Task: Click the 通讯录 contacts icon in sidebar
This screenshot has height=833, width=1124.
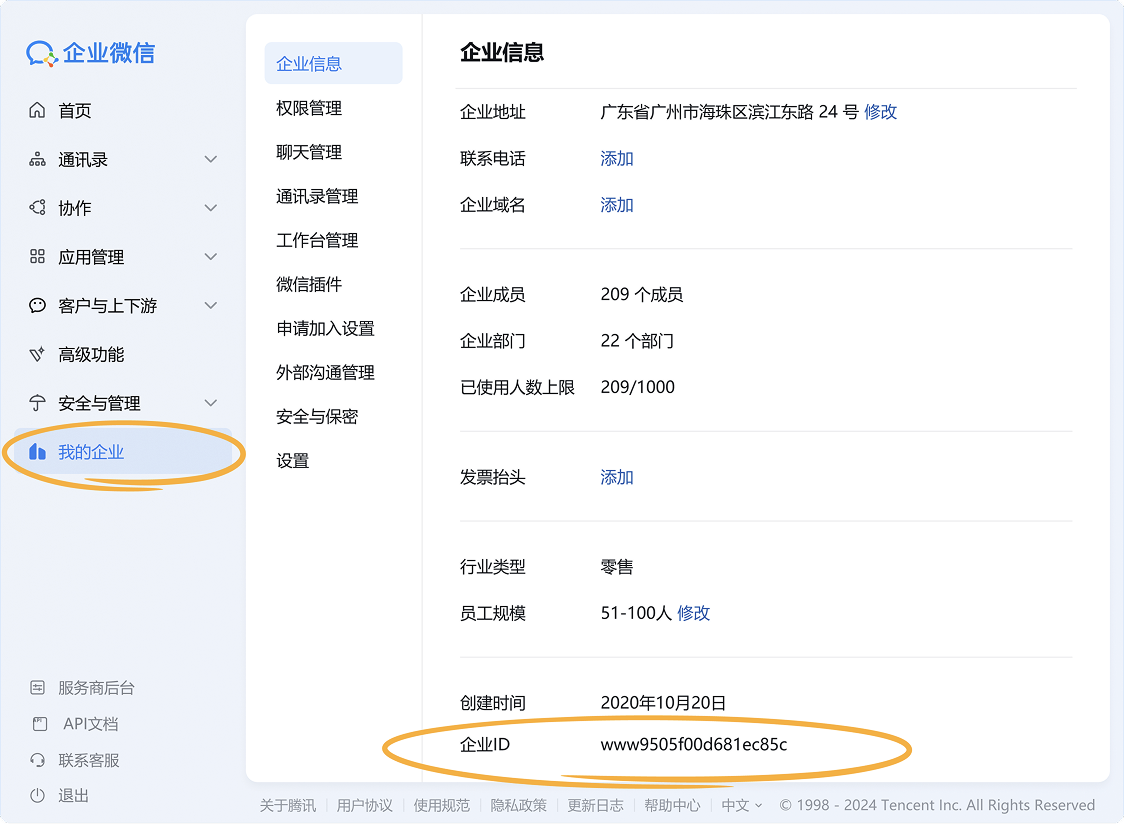Action: coord(37,159)
